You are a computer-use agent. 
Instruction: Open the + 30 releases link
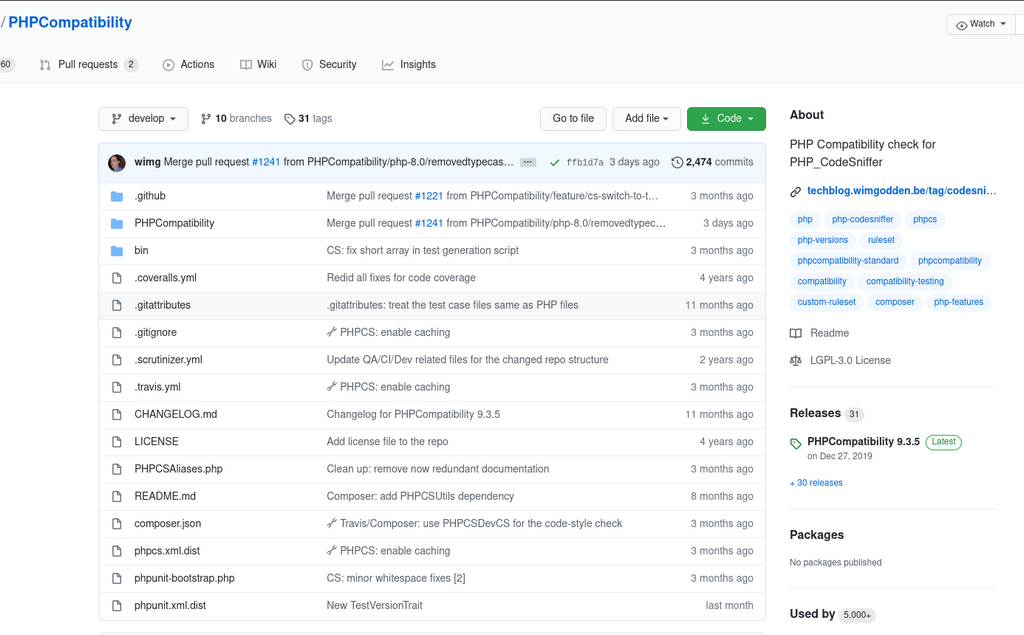pyautogui.click(x=816, y=483)
